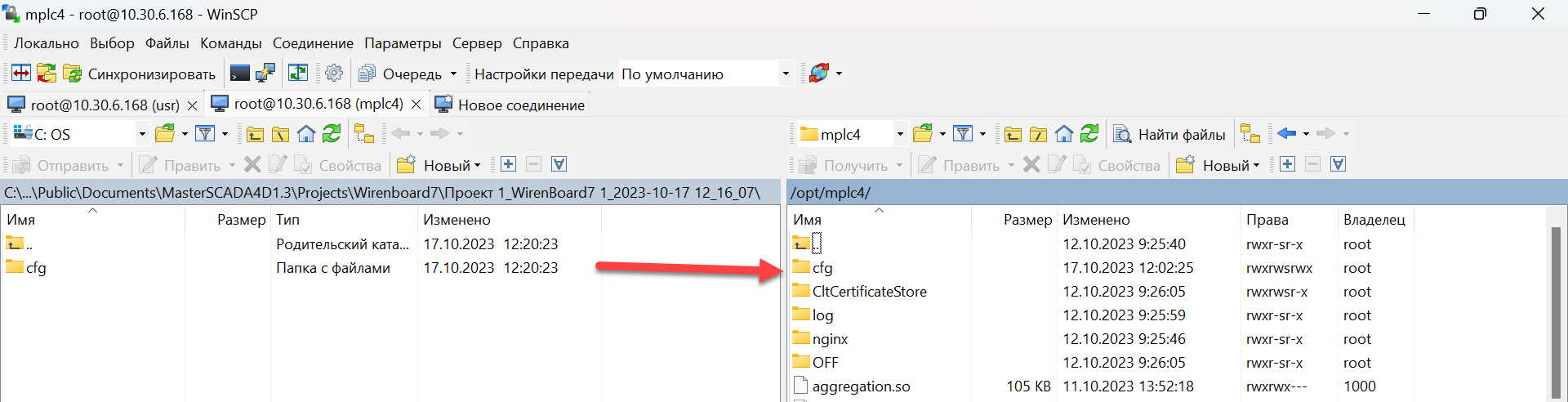Open the Команды menu
Viewport: 1568px width, 402px height.
[x=231, y=43]
